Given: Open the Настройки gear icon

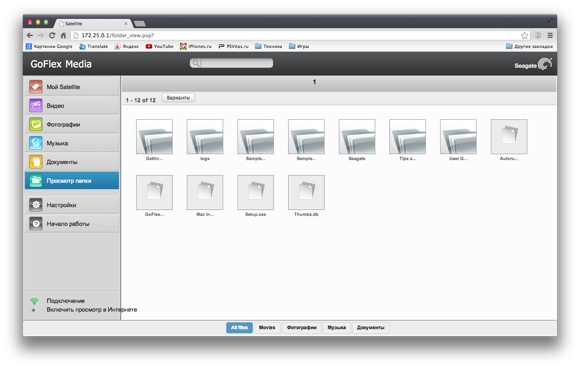Looking at the screenshot, I should (36, 205).
